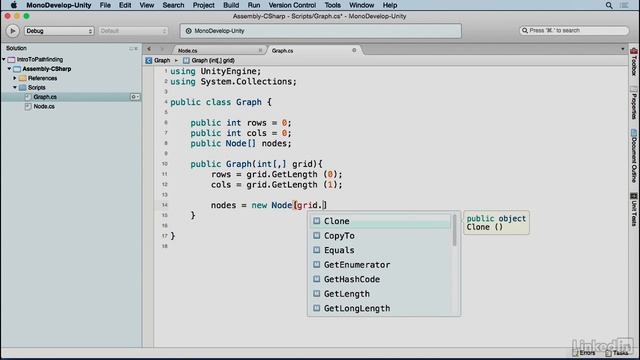Viewport: 640px width, 360px height.
Task: Open the Edit menu
Action: pyautogui.click(x=124, y=5)
